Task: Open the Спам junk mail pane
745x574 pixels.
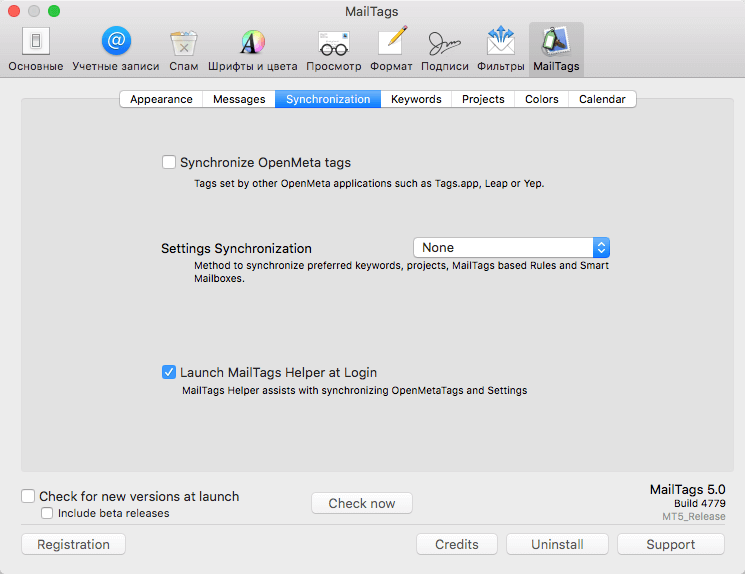Action: (183, 49)
